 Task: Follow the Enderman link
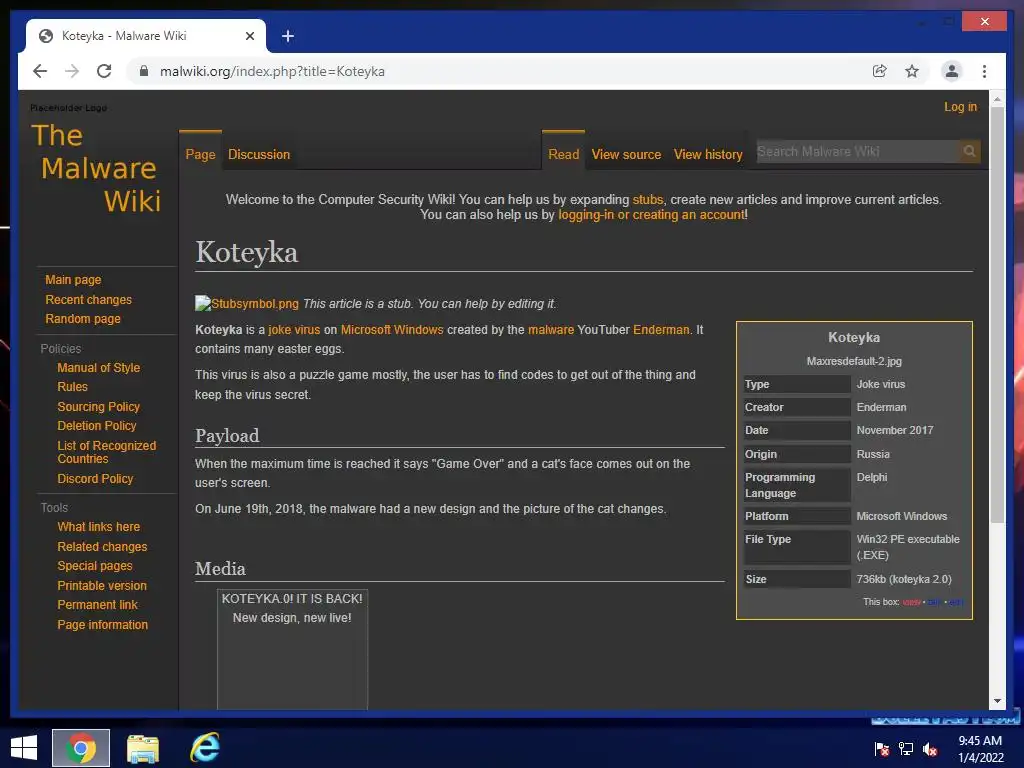pyautogui.click(x=661, y=330)
